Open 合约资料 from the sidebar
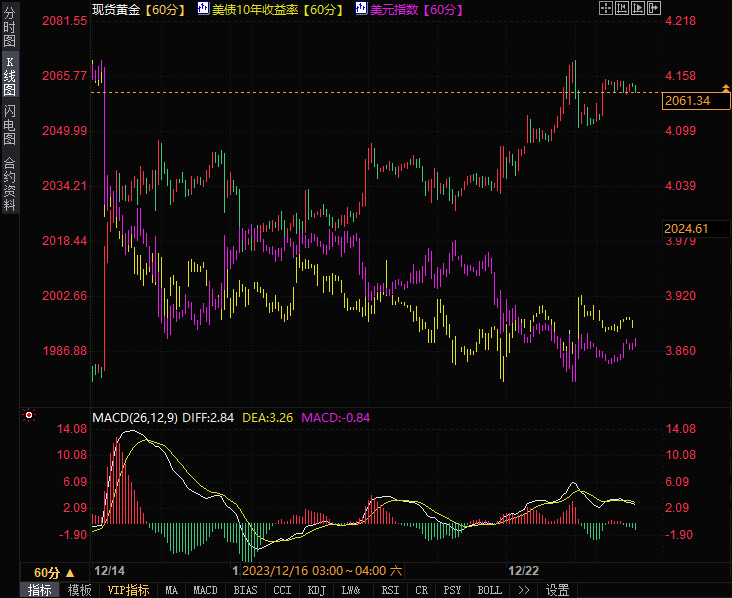The height and width of the screenshot is (598, 732). click(9, 185)
